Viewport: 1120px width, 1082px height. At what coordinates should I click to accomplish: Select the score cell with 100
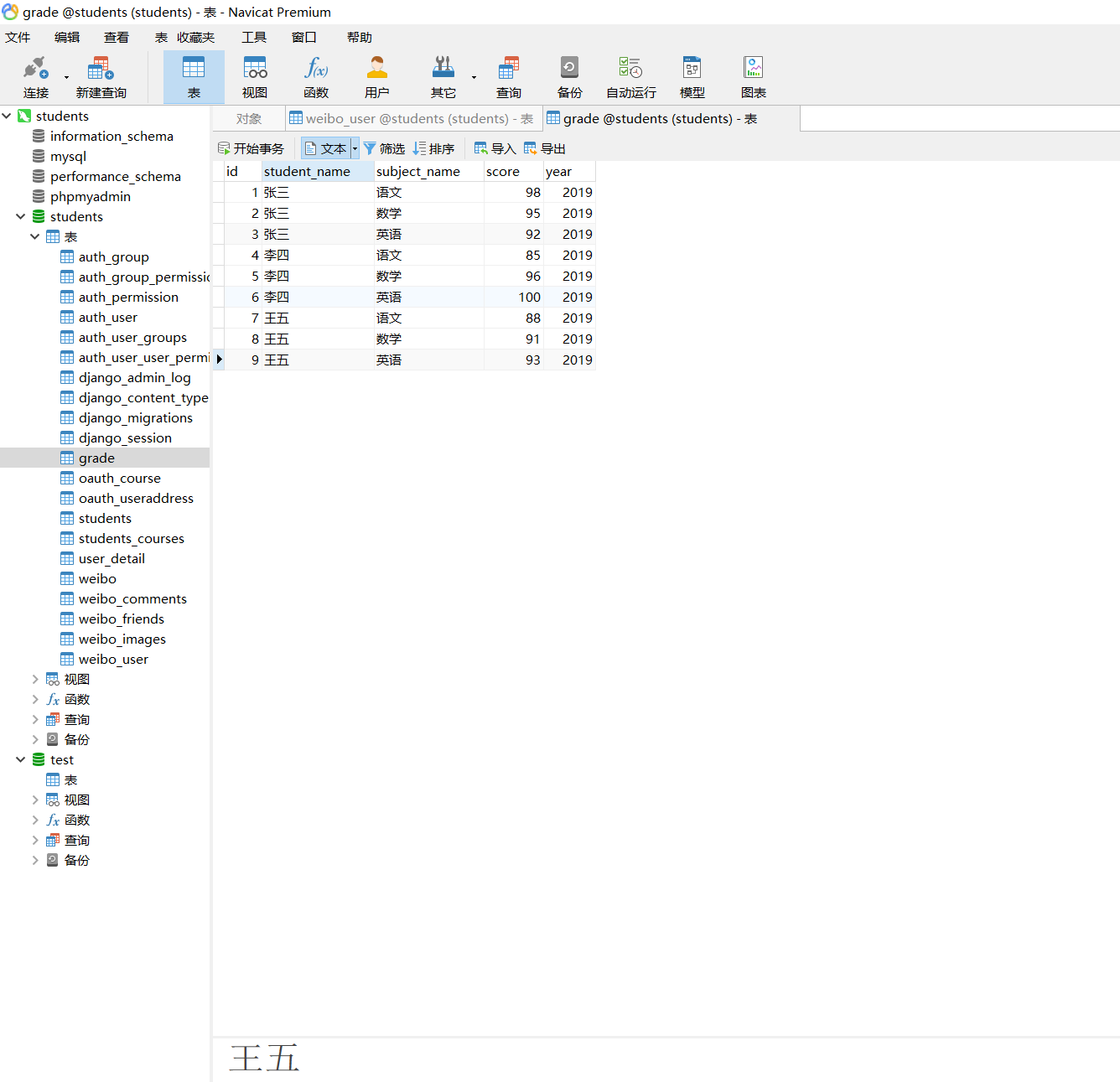tap(514, 297)
